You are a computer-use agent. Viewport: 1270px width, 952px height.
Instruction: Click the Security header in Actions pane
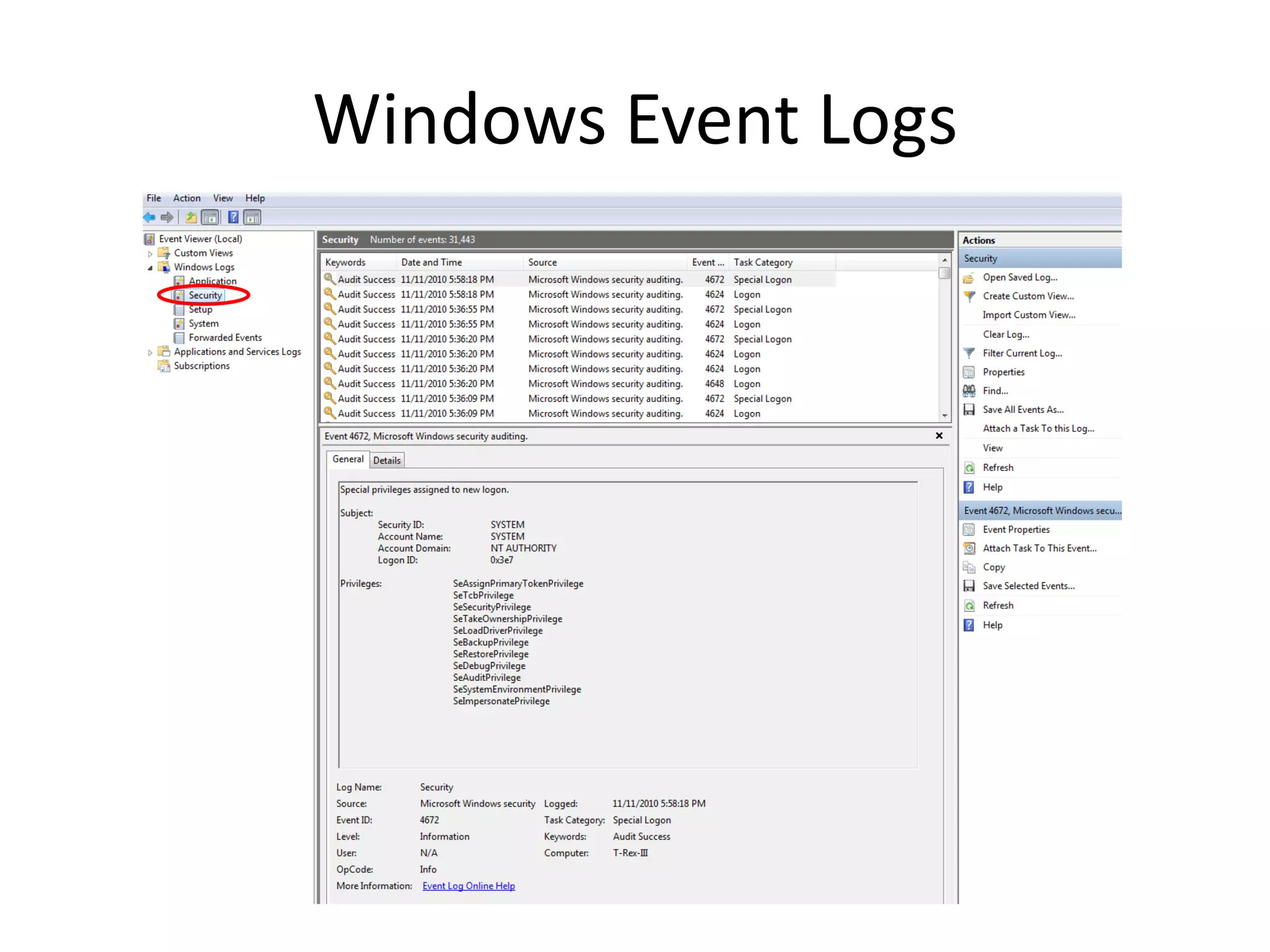coord(1041,258)
